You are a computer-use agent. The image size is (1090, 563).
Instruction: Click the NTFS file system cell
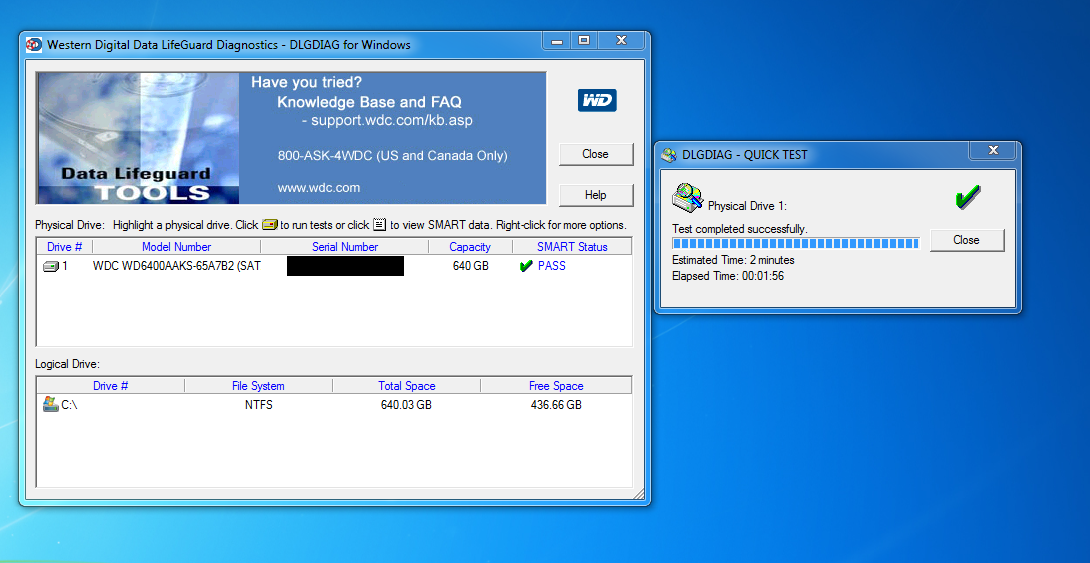[259, 405]
